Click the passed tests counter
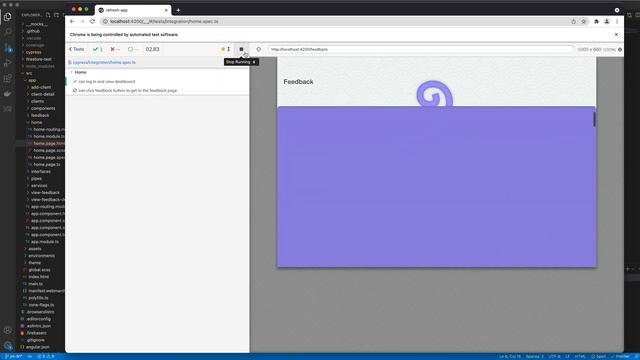Screen dimensions: 640x360 click(x=98, y=49)
